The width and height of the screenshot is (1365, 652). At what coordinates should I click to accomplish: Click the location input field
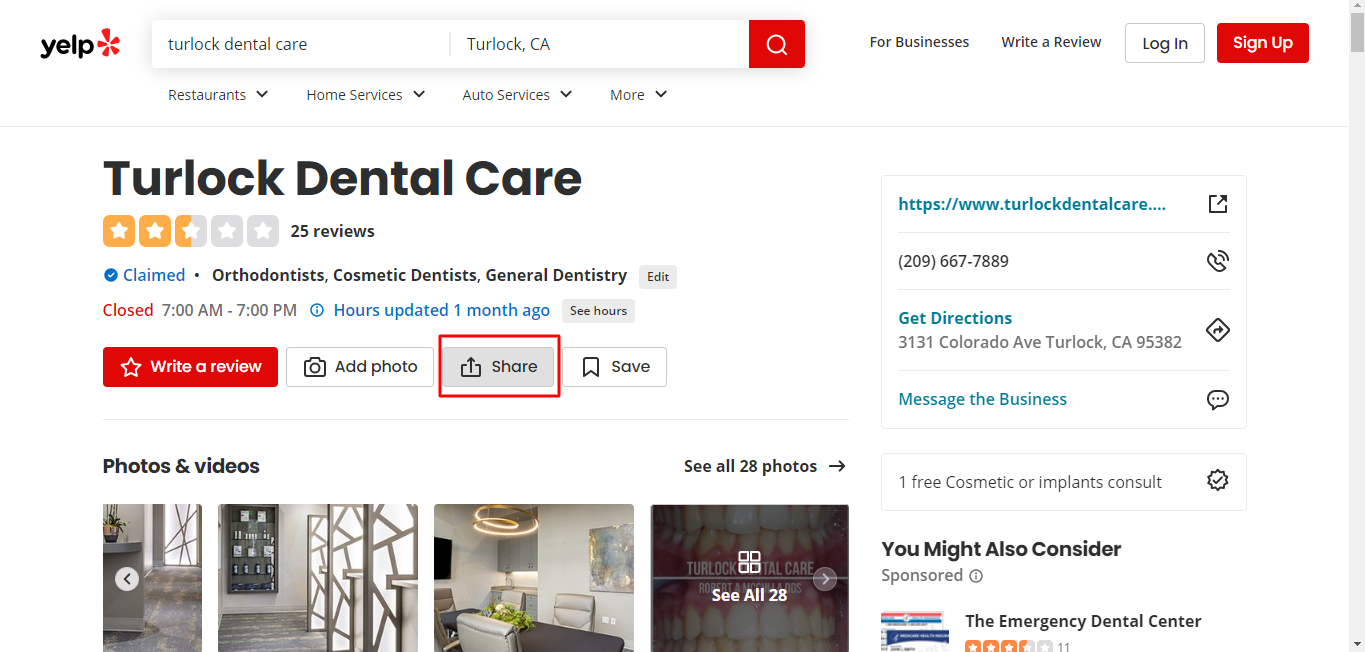599,44
